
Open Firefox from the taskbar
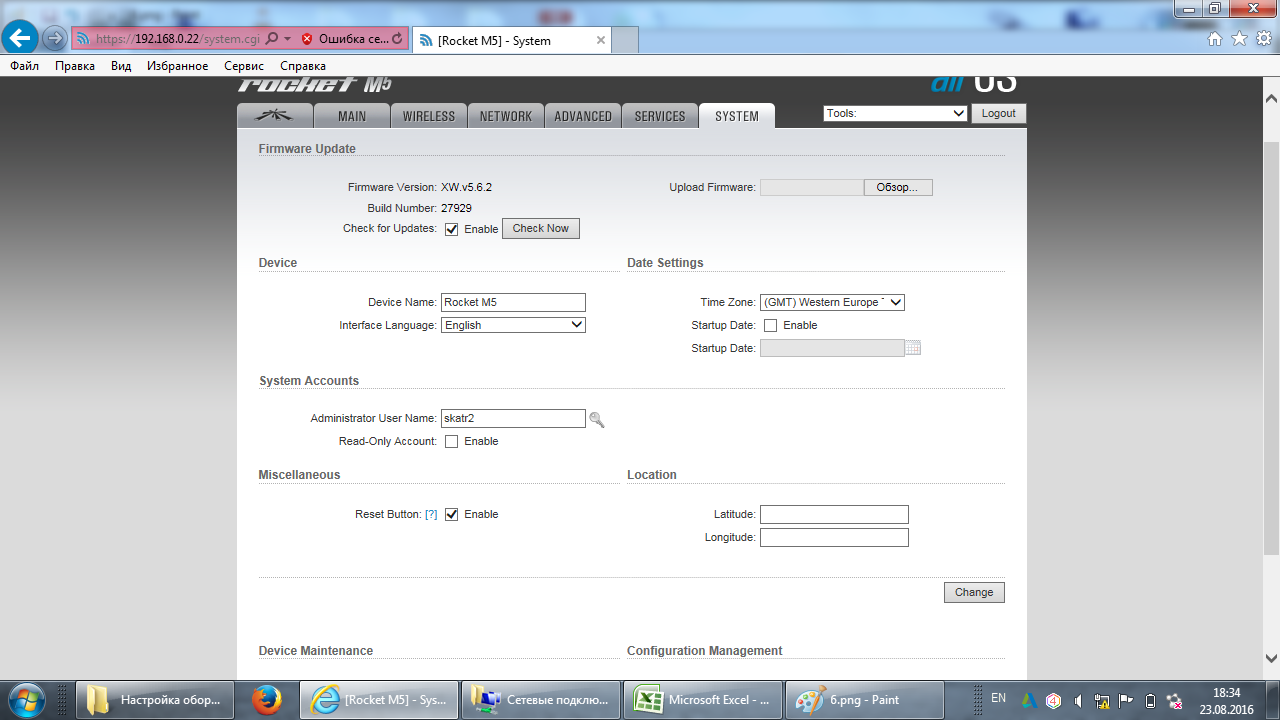(267, 700)
